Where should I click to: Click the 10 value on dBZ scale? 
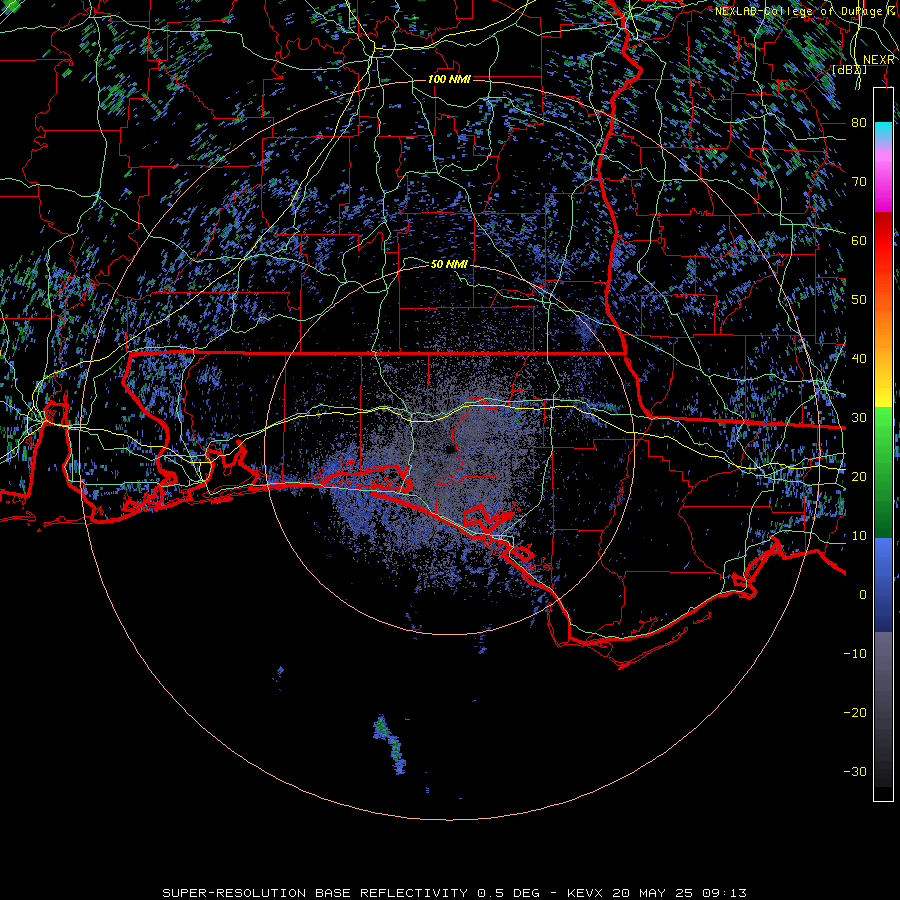tap(859, 536)
